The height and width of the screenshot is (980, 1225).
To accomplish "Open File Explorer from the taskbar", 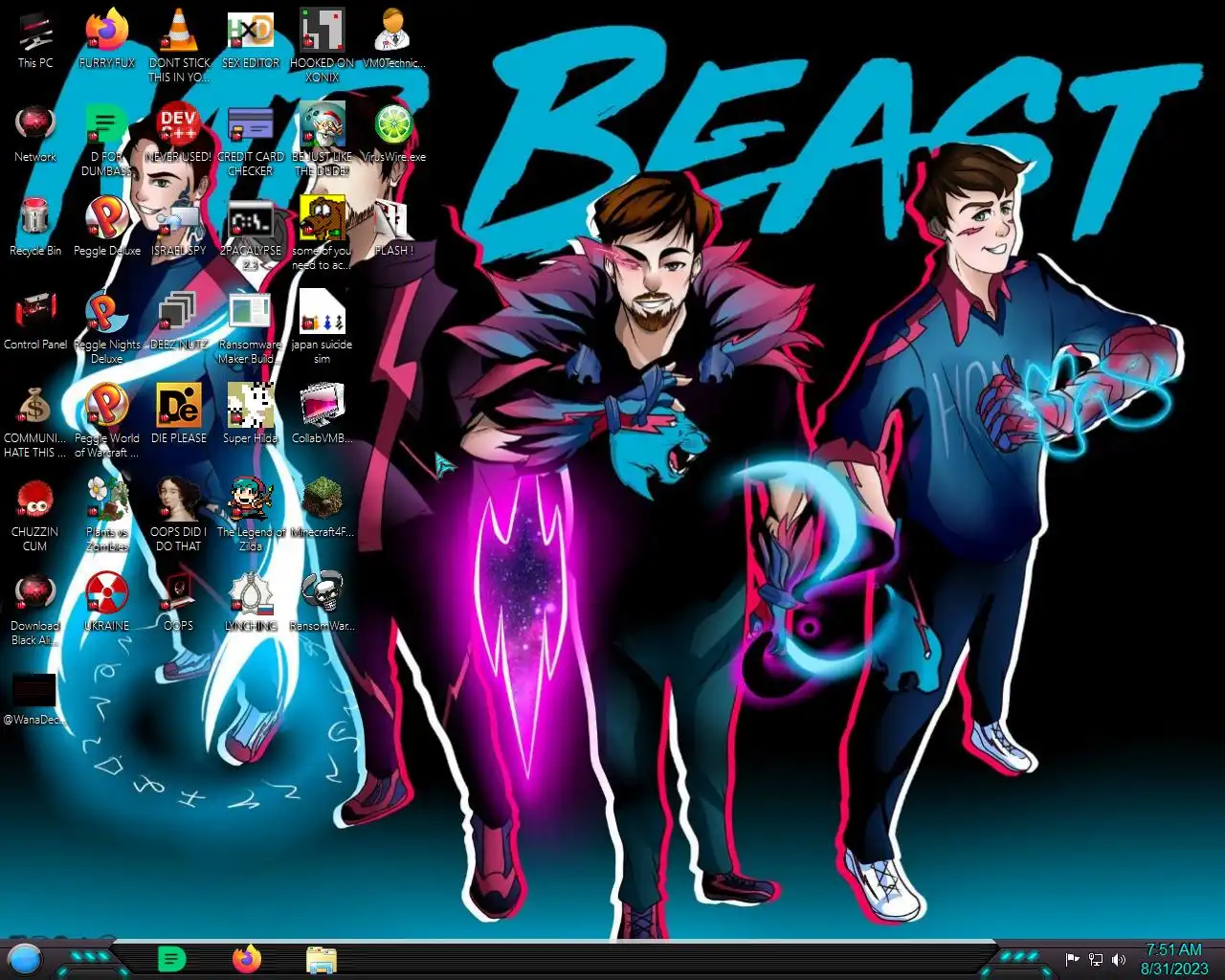I will (322, 959).
